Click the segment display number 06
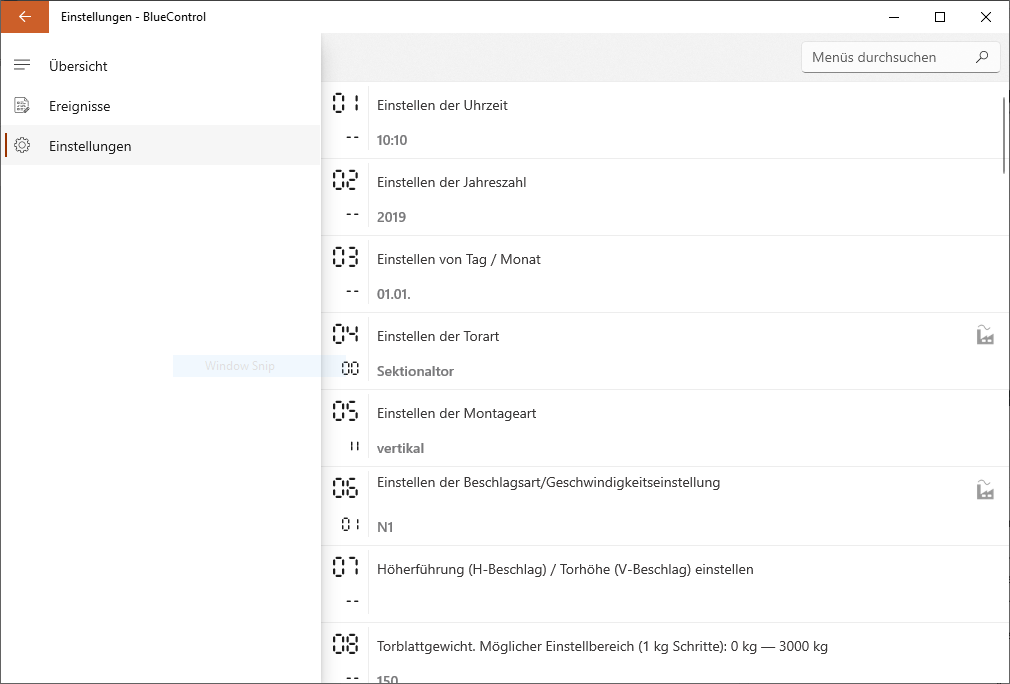The image size is (1010, 684). coord(345,488)
